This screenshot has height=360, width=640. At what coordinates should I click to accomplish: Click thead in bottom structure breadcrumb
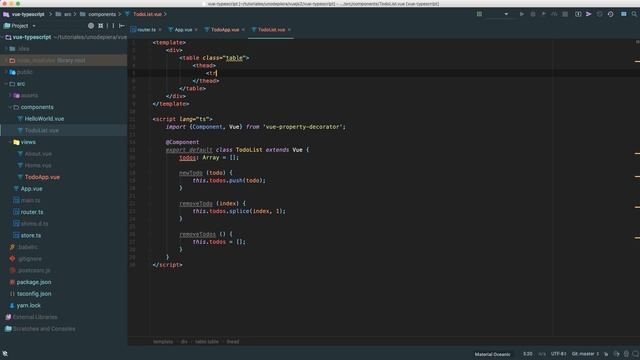[x=233, y=342]
